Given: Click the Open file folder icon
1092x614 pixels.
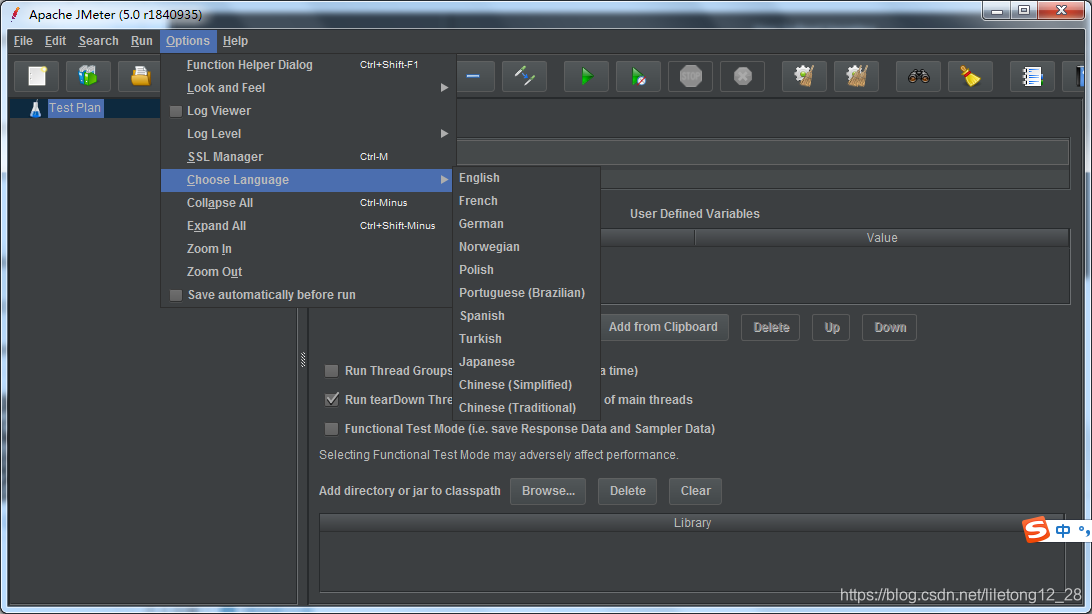Looking at the screenshot, I should (140, 76).
